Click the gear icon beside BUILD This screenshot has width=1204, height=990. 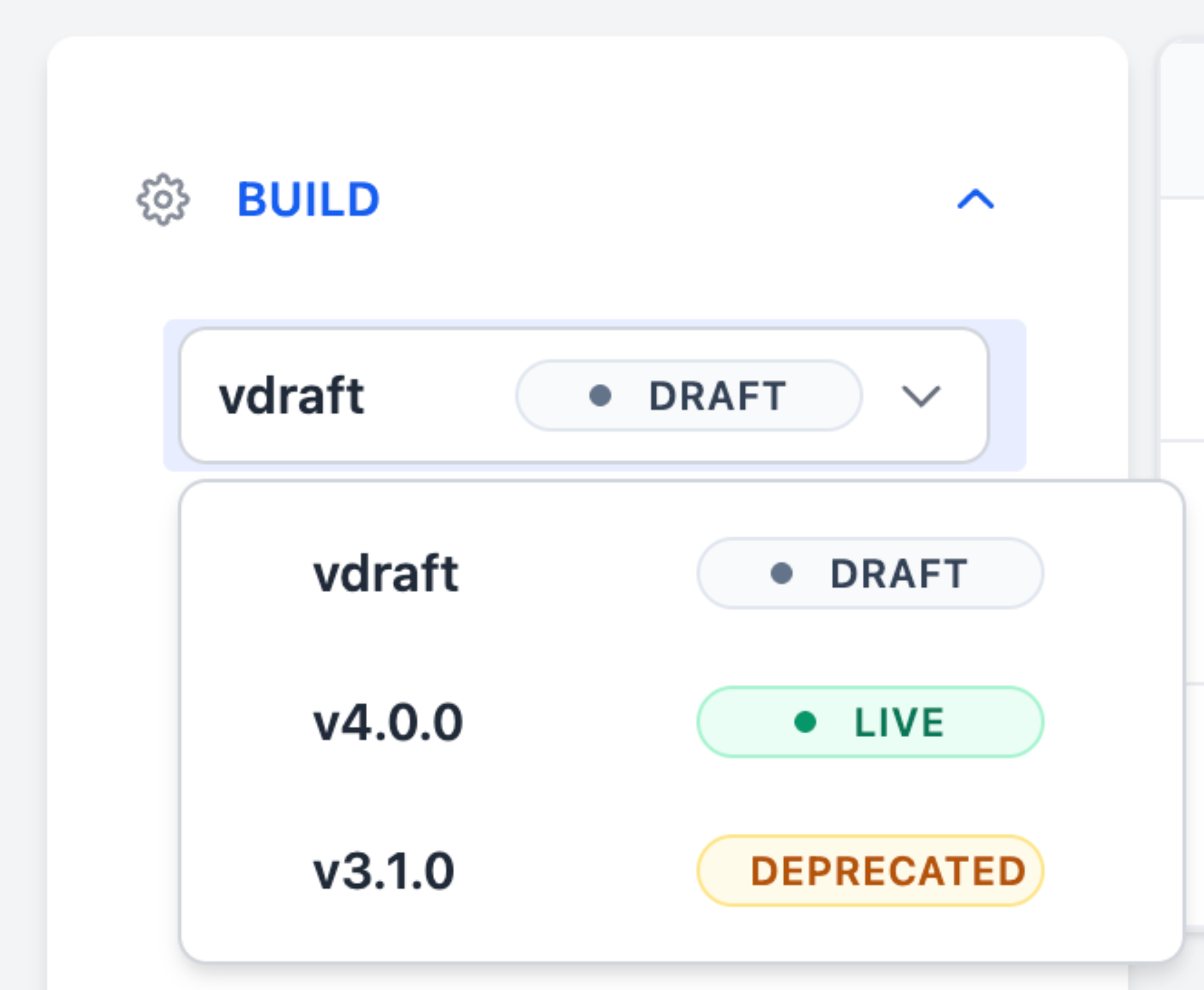click(x=163, y=200)
